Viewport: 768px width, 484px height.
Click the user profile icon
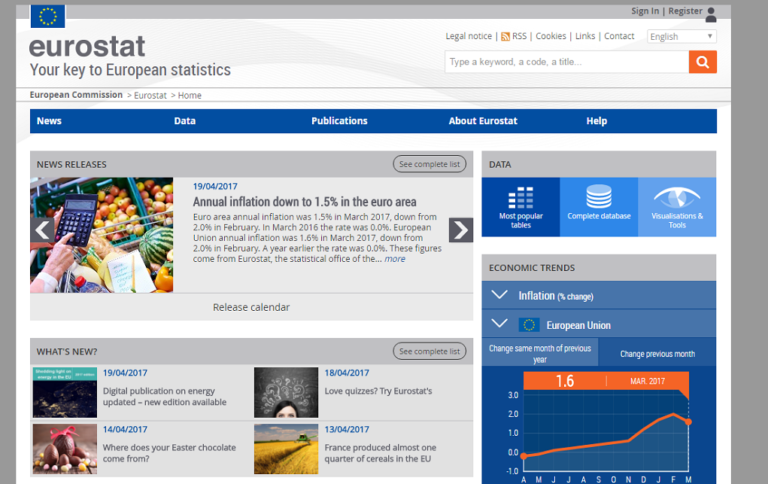coord(711,15)
